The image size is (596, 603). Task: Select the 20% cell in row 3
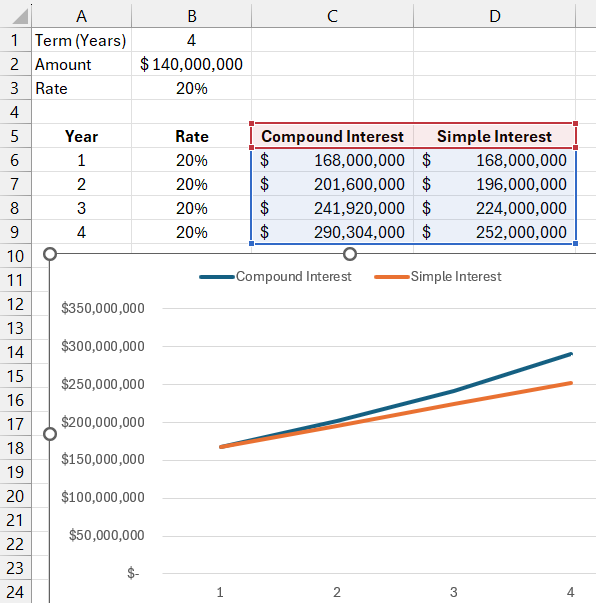click(191, 88)
